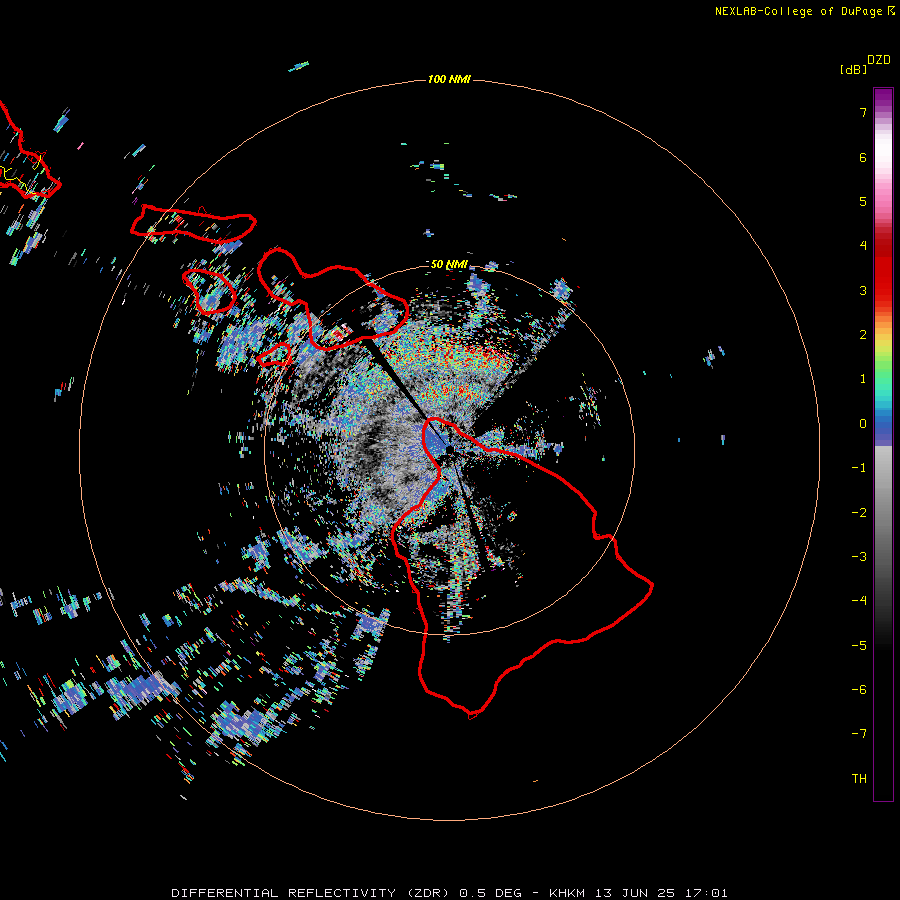Click the DZD colorbar title
This screenshot has width=900, height=900.
point(879,60)
